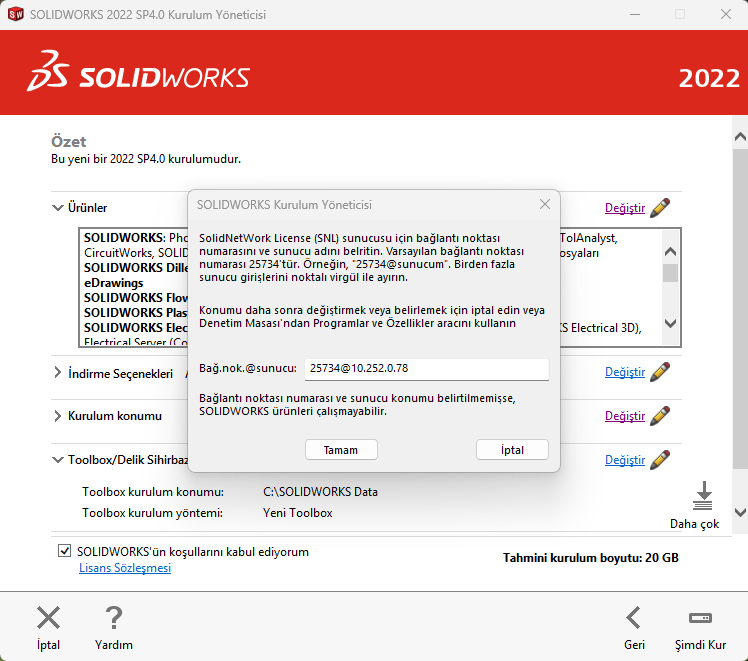Screen dimensions: 748x661
Task: Click pencil icon next to Ürünler
Action: tap(660, 207)
